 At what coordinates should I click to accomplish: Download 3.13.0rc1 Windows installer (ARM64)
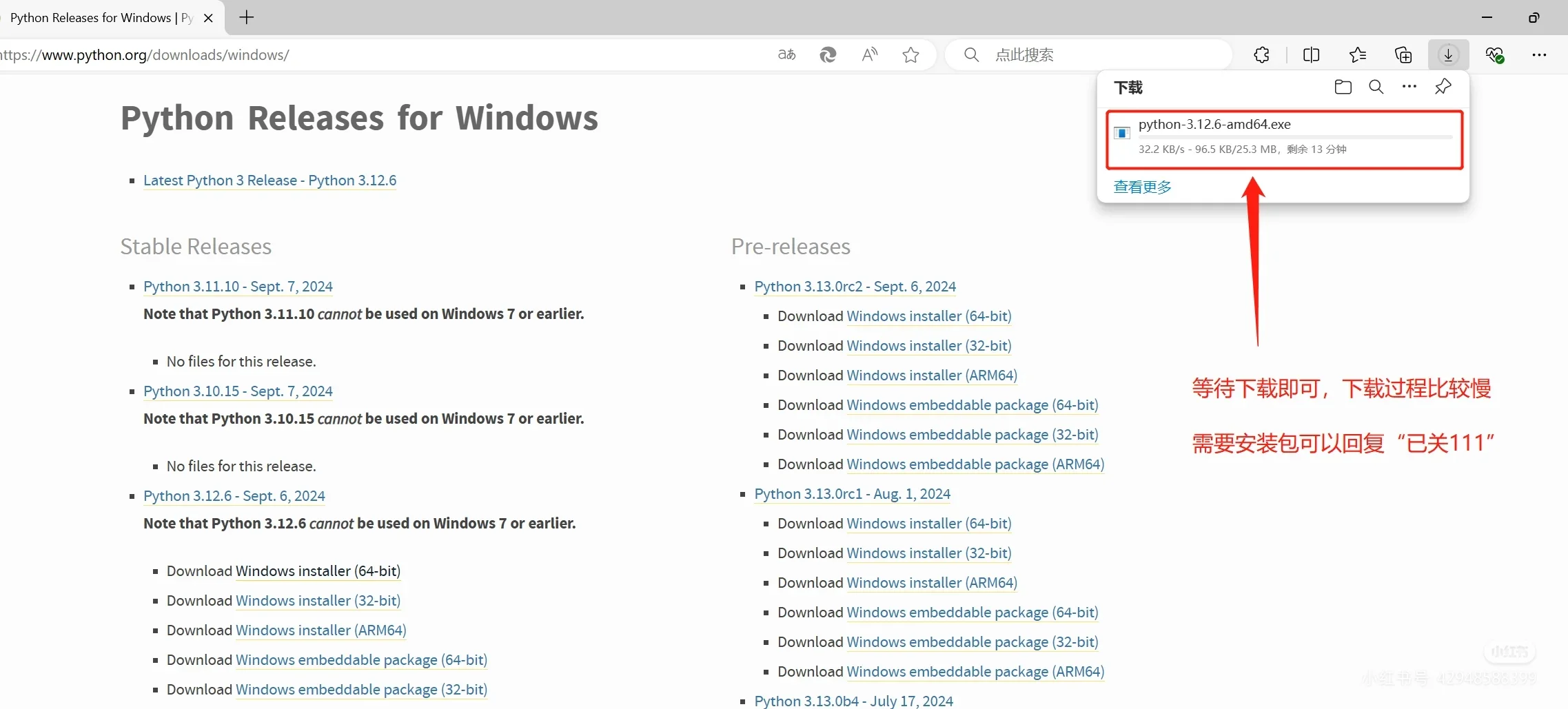point(932,583)
